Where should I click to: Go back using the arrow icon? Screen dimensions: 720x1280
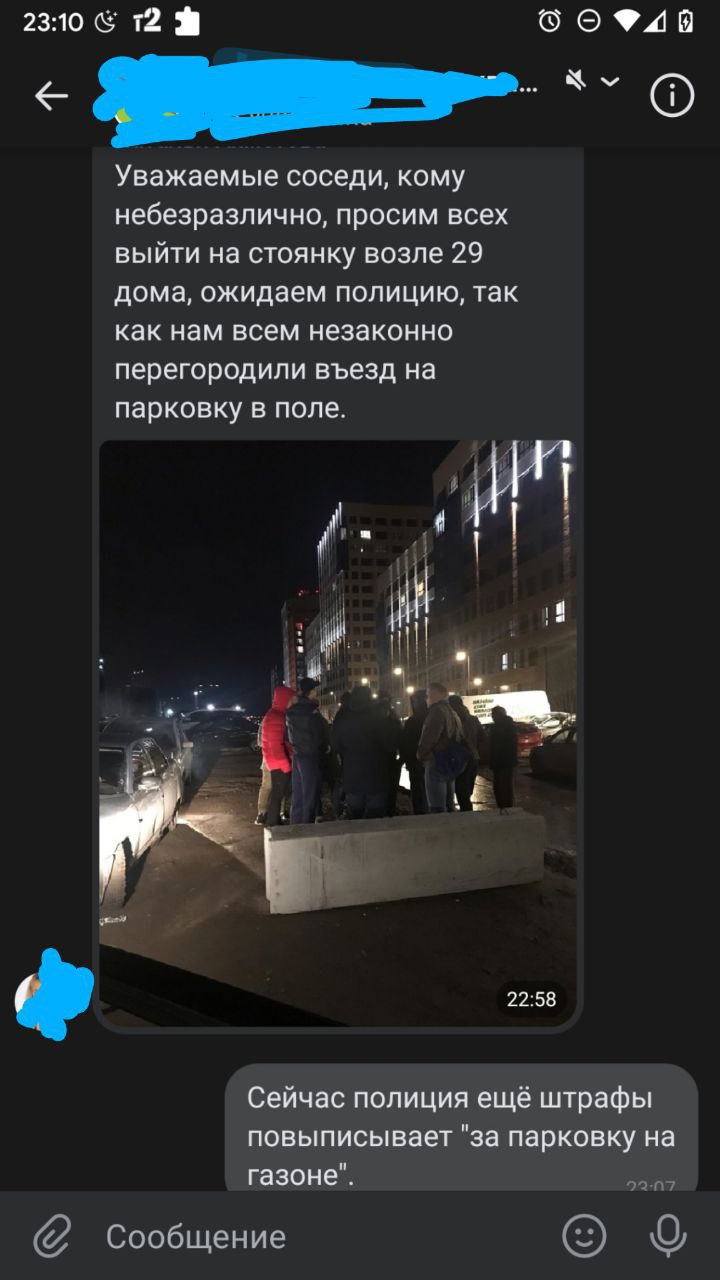point(51,96)
